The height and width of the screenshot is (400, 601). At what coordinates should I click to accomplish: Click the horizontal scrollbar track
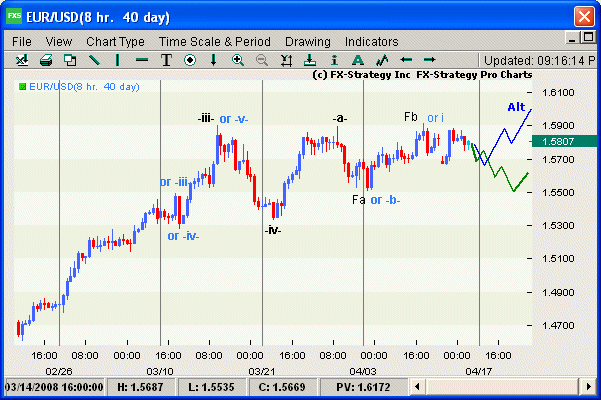click(502, 387)
